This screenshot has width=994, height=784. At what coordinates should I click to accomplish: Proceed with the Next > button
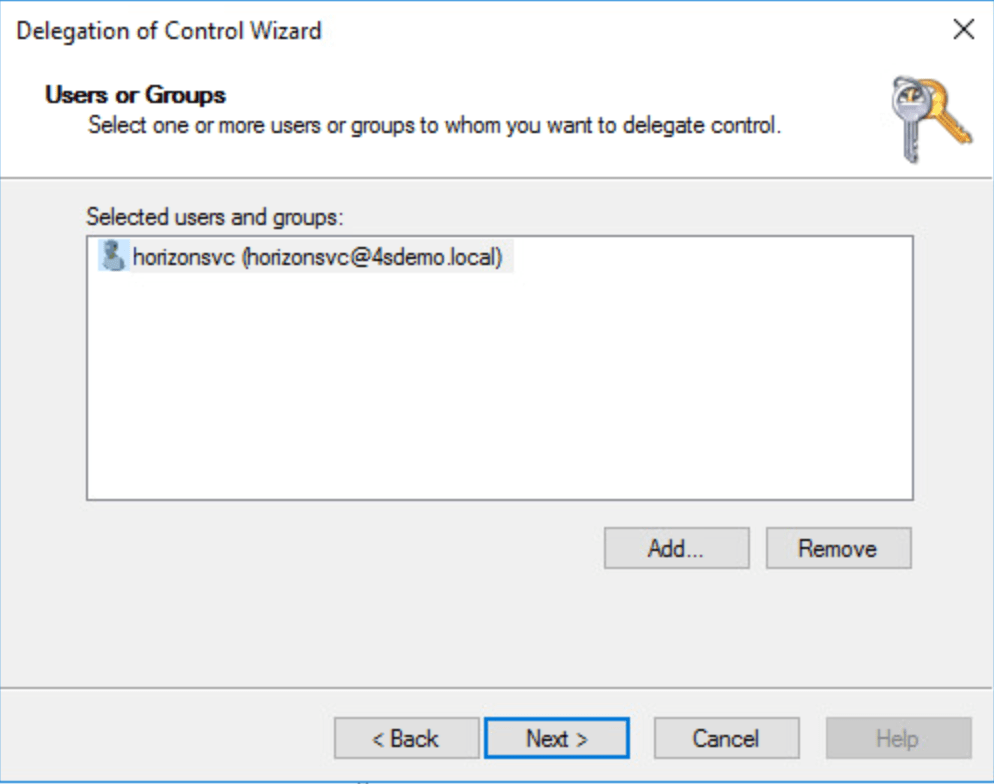pos(556,739)
